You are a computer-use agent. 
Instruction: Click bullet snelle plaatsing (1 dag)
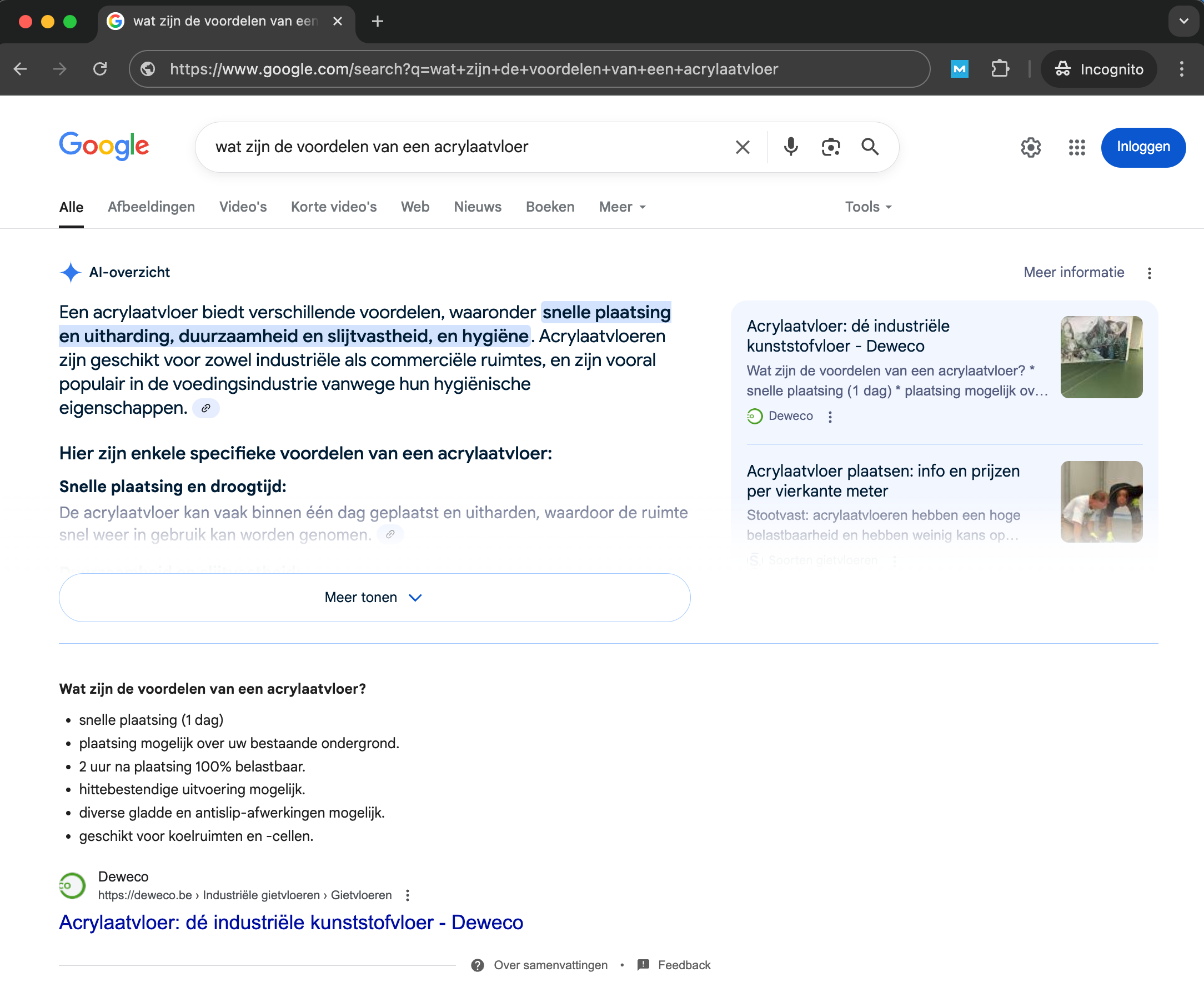[x=152, y=720]
